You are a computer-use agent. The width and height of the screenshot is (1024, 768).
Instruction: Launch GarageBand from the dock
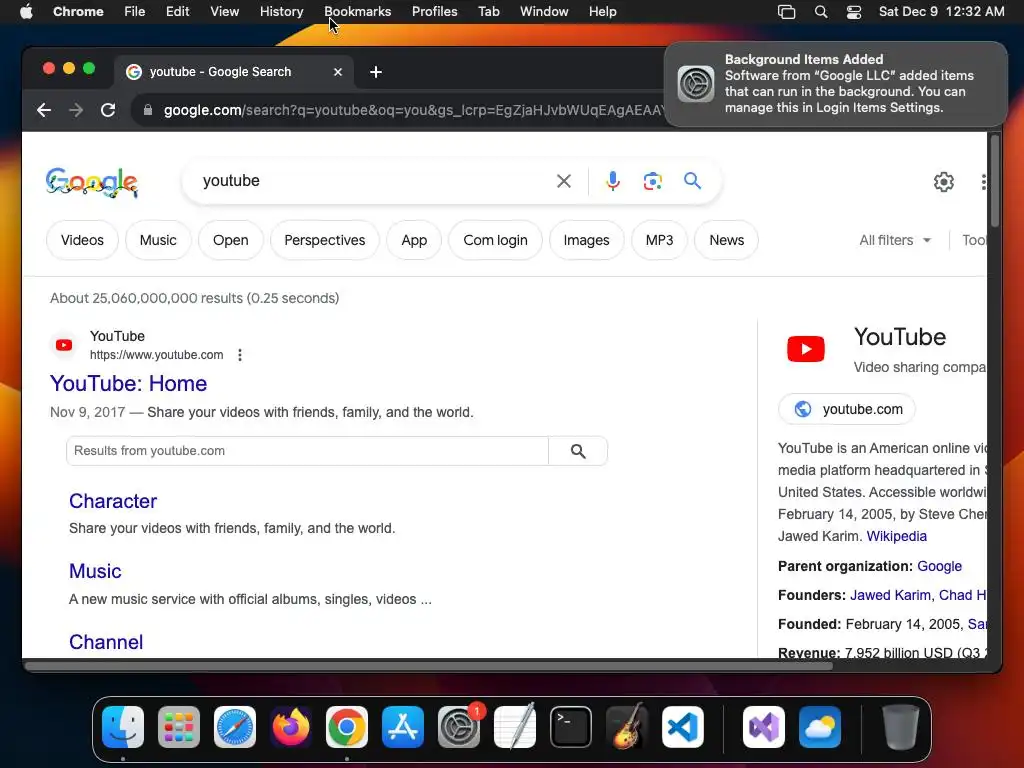point(626,727)
